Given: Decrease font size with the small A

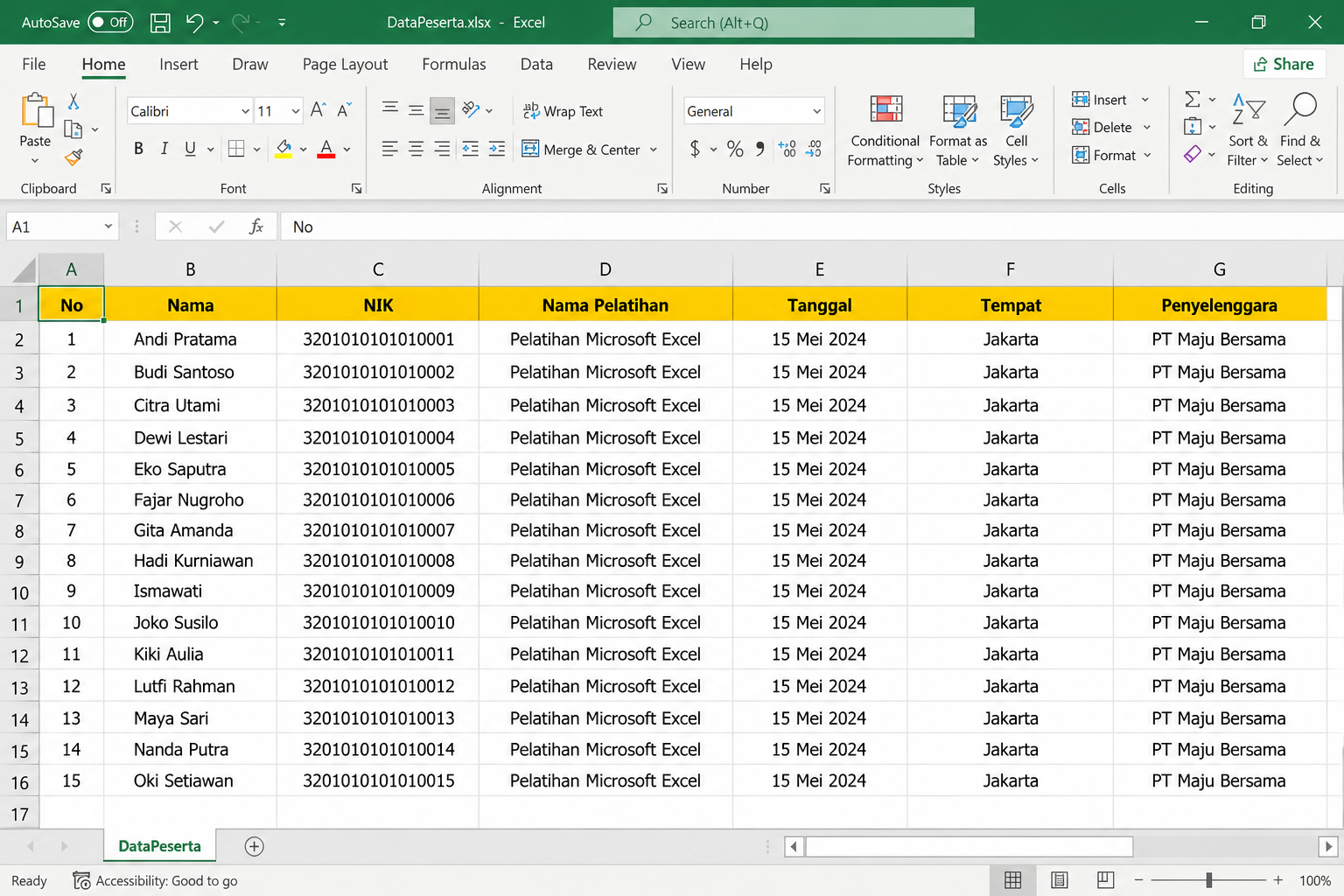Looking at the screenshot, I should coord(344,110).
